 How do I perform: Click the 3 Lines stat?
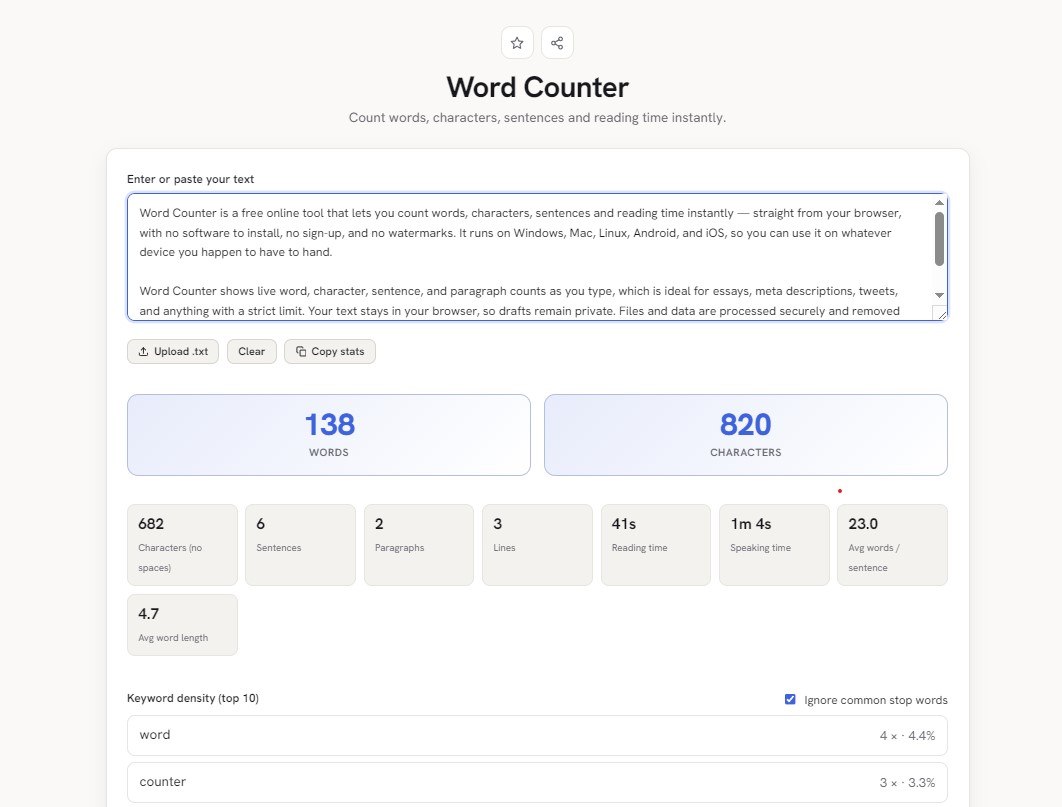click(x=537, y=544)
